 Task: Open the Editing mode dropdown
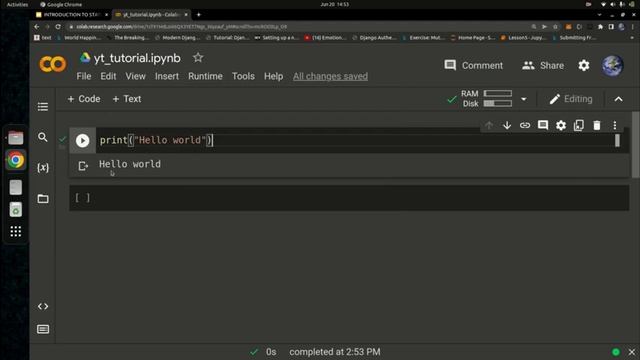pos(571,99)
